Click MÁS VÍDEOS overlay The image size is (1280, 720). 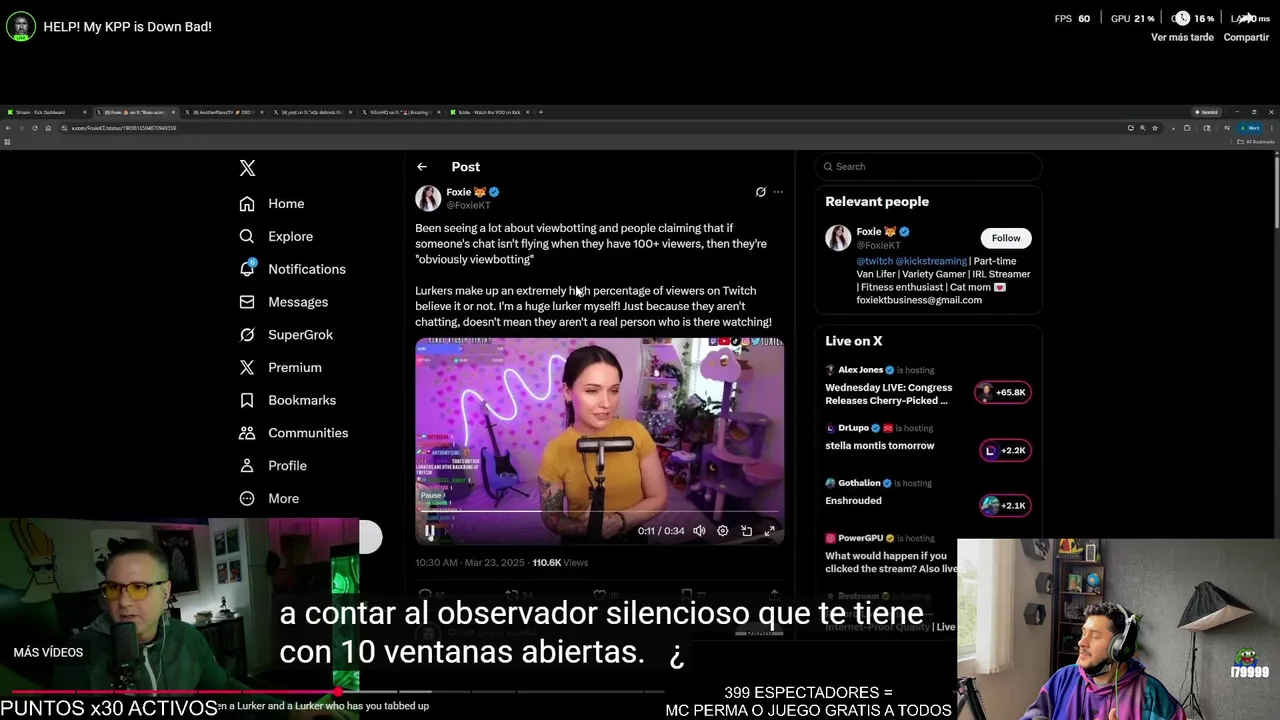click(x=48, y=652)
